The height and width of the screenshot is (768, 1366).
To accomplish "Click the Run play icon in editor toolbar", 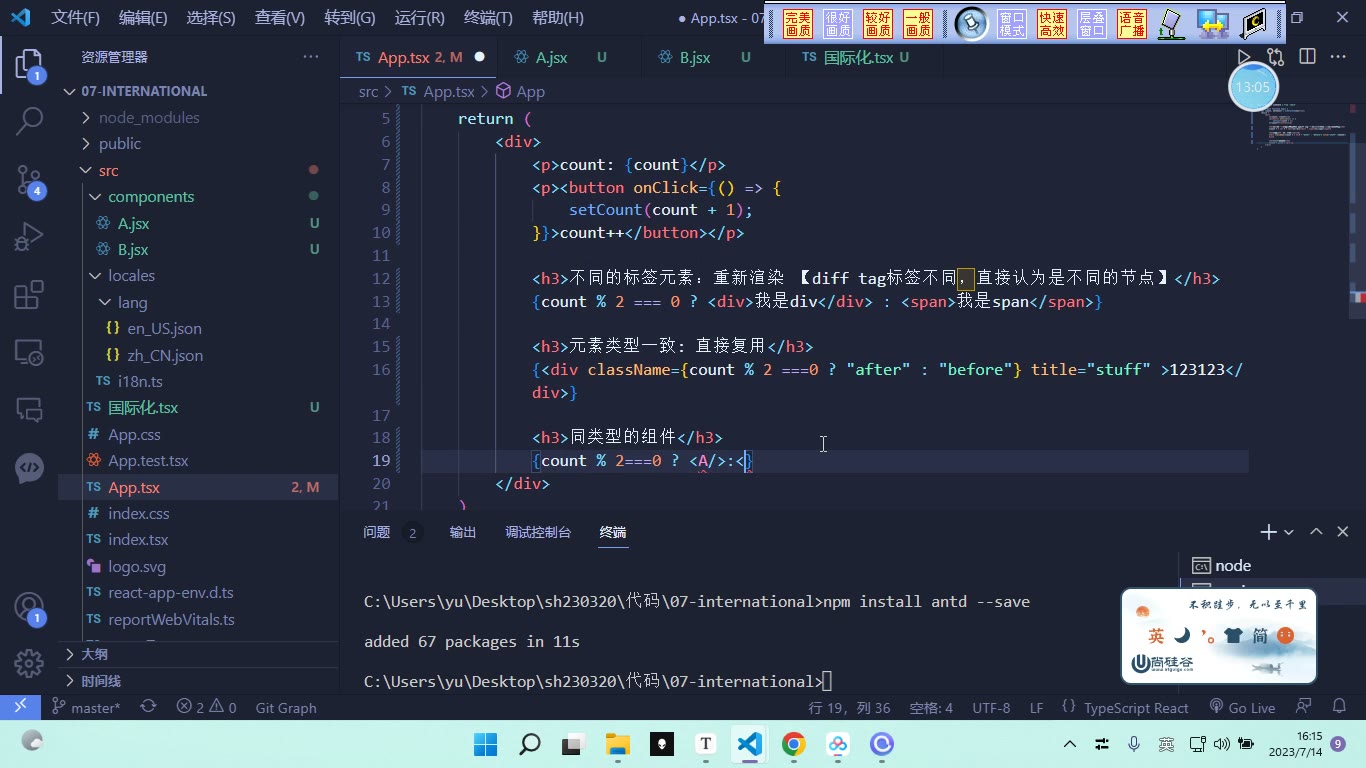I will coord(1243,57).
